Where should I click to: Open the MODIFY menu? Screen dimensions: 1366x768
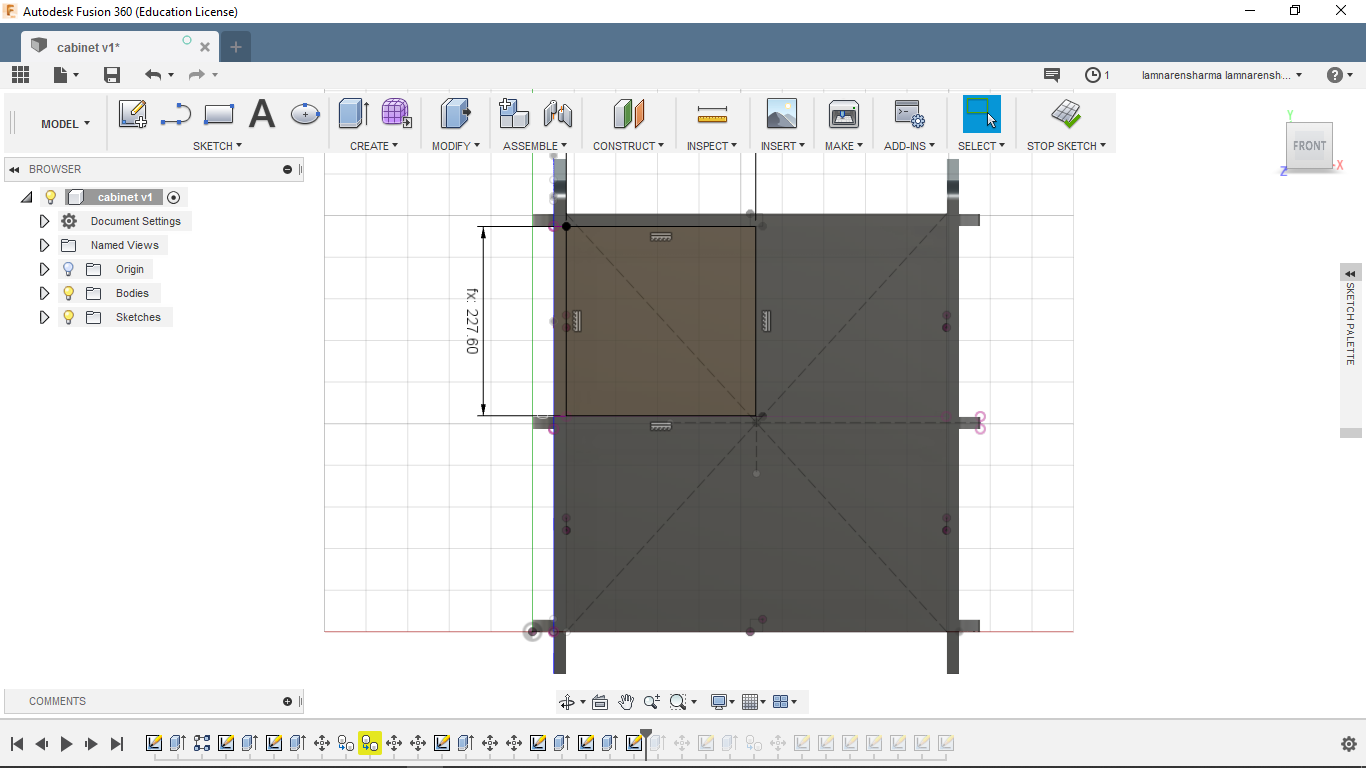(x=455, y=146)
